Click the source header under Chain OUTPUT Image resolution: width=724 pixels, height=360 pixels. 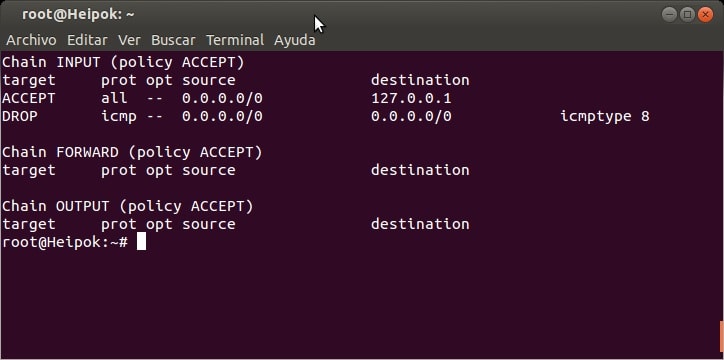(209, 224)
